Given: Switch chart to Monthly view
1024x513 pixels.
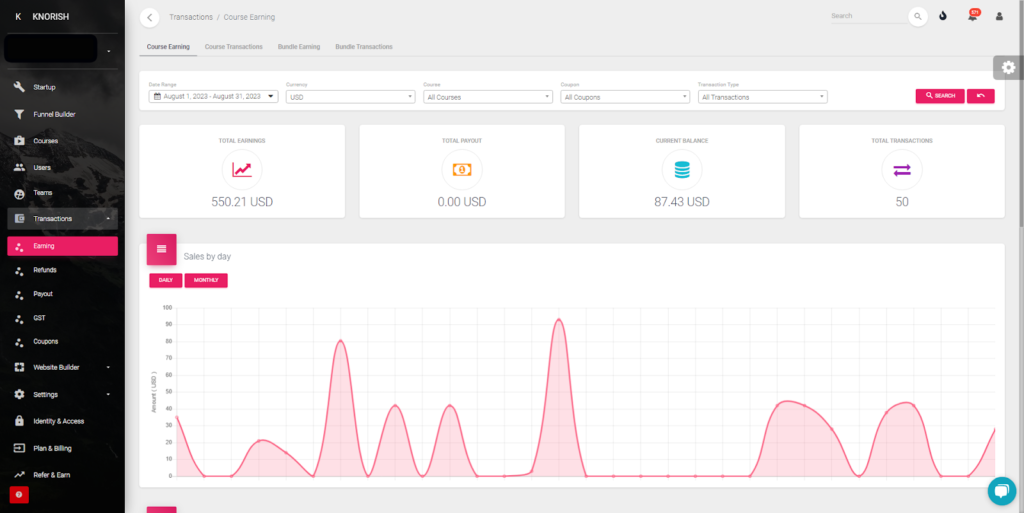Looking at the screenshot, I should pyautogui.click(x=206, y=280).
